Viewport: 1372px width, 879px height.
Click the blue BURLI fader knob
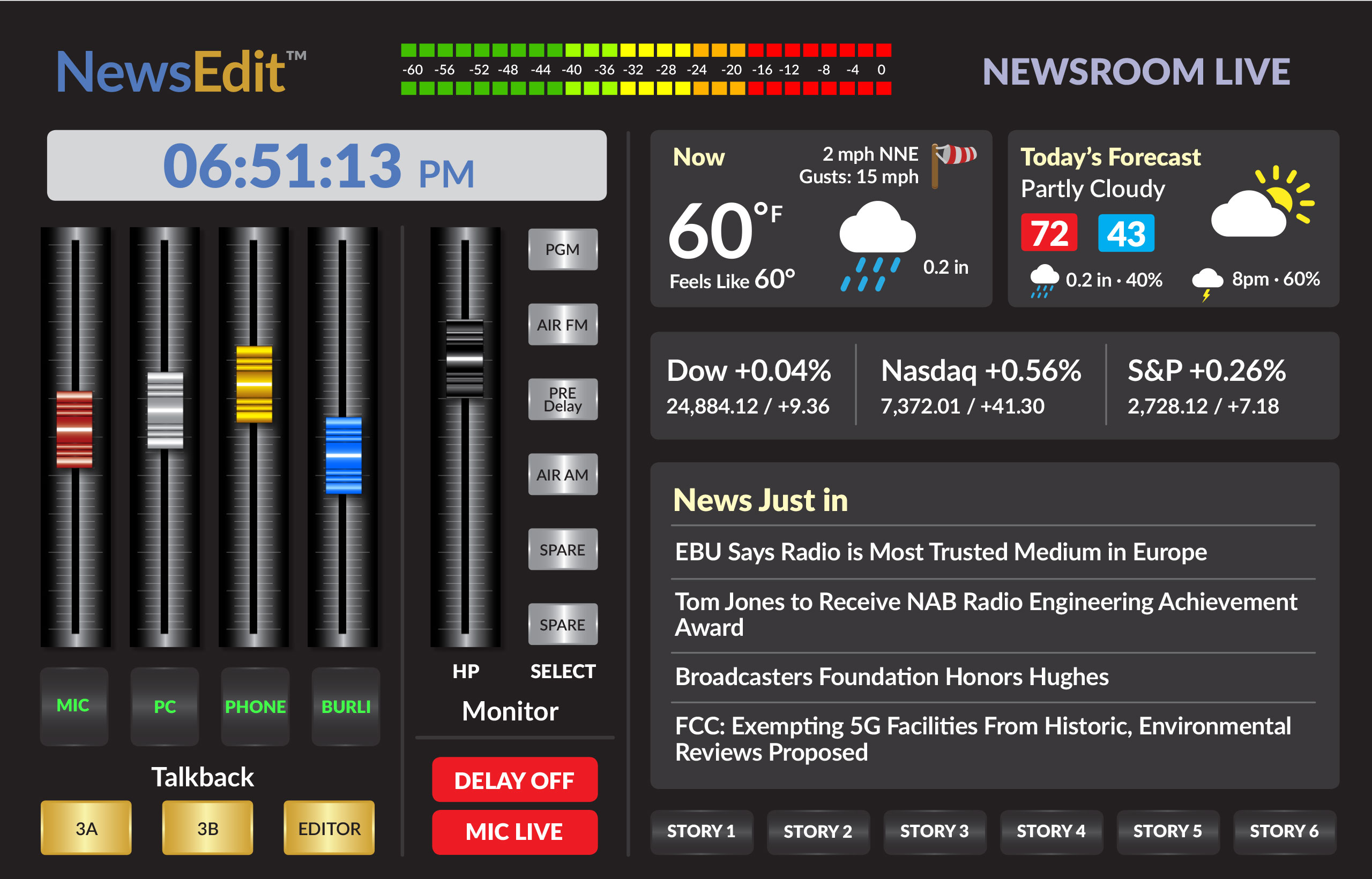pyautogui.click(x=343, y=455)
